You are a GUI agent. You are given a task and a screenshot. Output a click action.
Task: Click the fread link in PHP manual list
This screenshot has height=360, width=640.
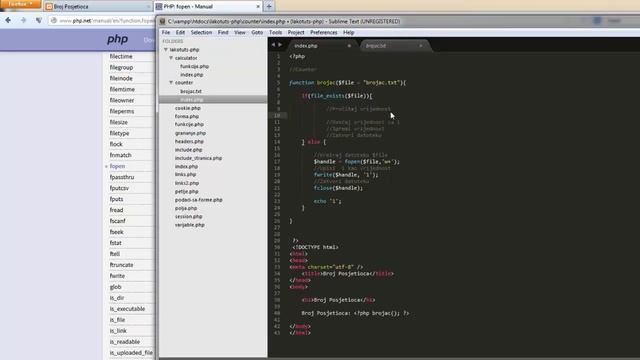[x=116, y=210]
